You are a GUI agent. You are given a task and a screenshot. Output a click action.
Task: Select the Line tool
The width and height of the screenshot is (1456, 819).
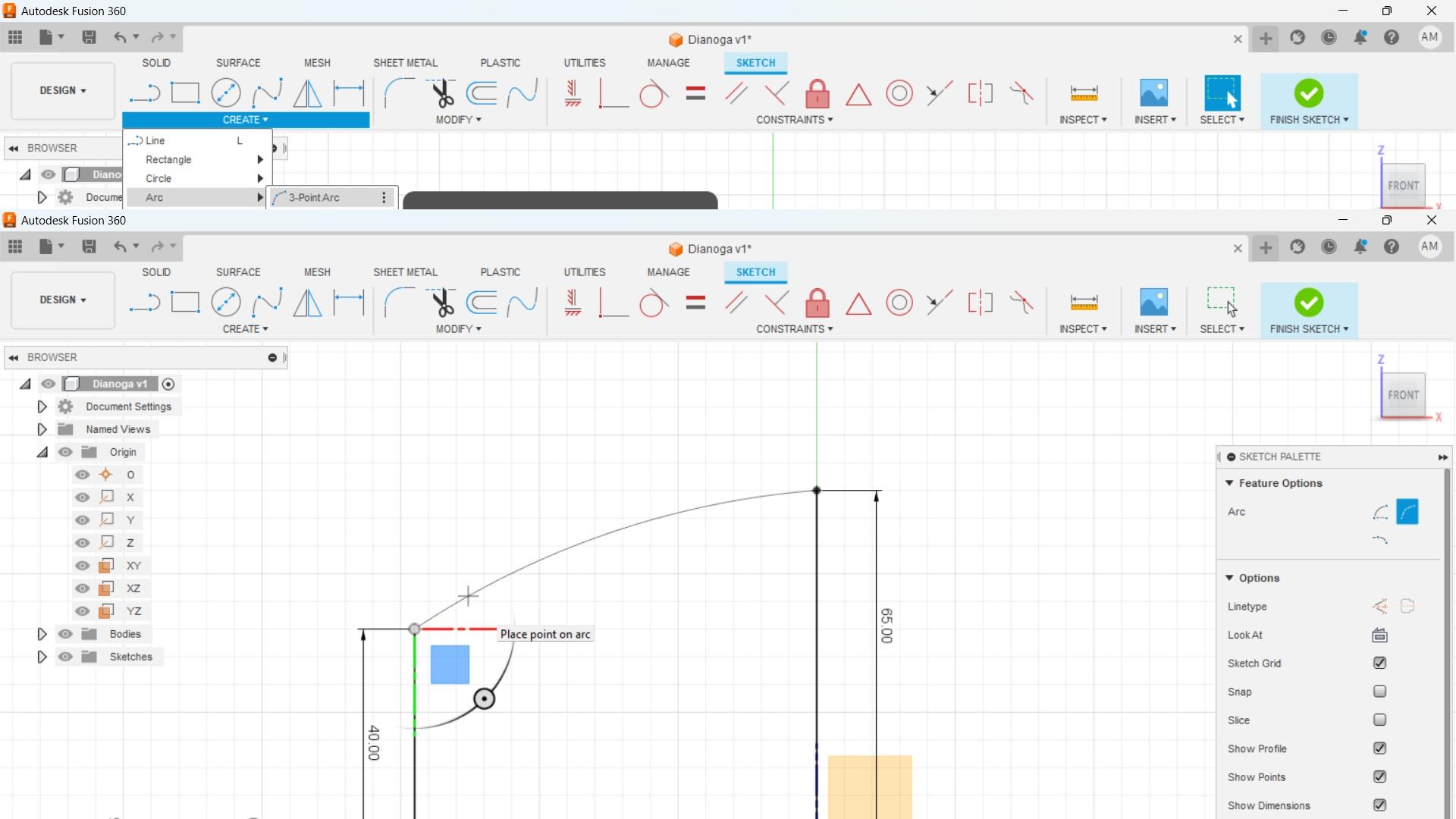(156, 140)
